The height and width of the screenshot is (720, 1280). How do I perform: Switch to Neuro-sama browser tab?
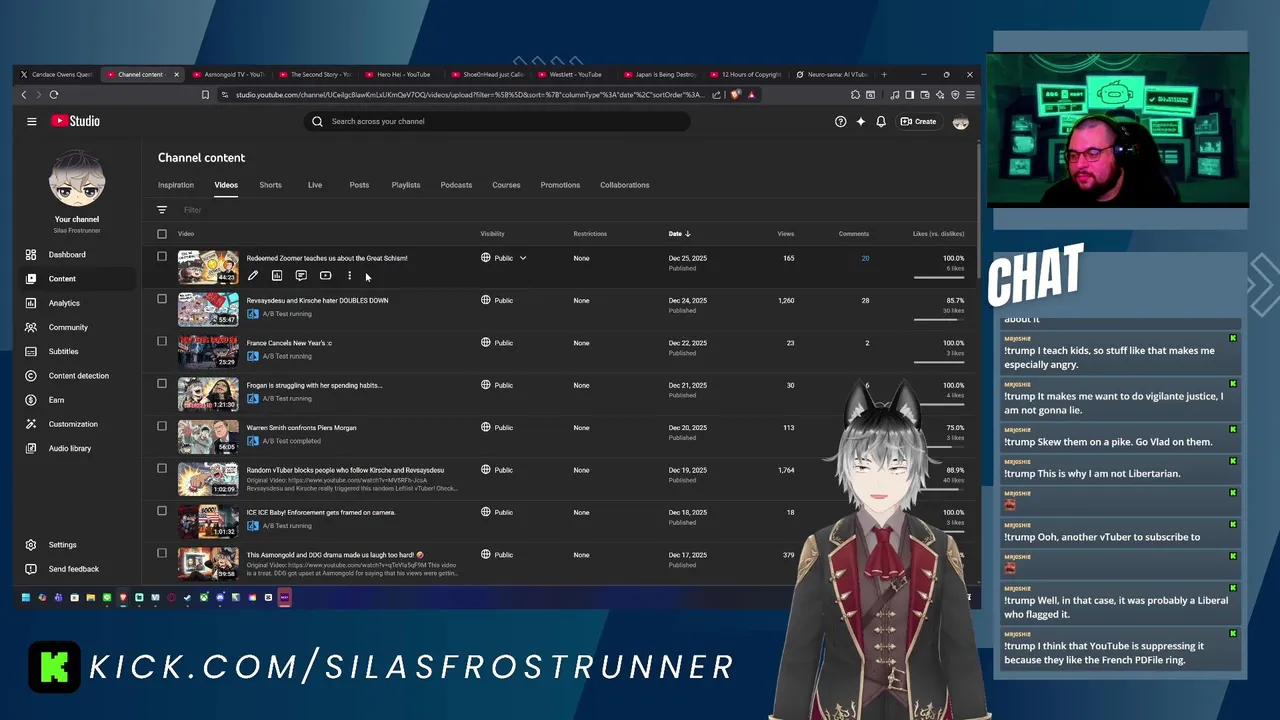click(x=832, y=74)
